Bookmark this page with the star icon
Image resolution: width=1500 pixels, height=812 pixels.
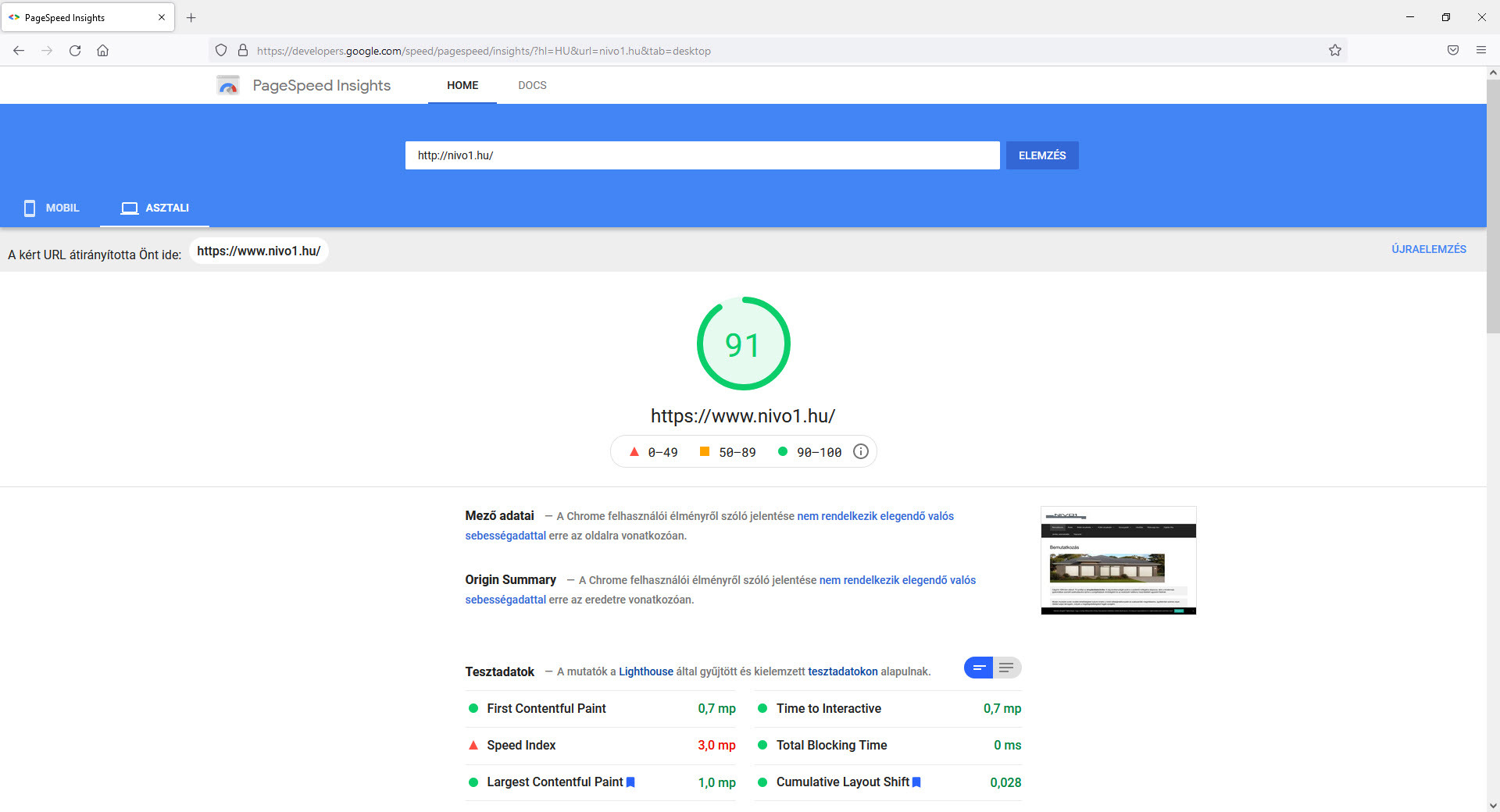tap(1334, 51)
